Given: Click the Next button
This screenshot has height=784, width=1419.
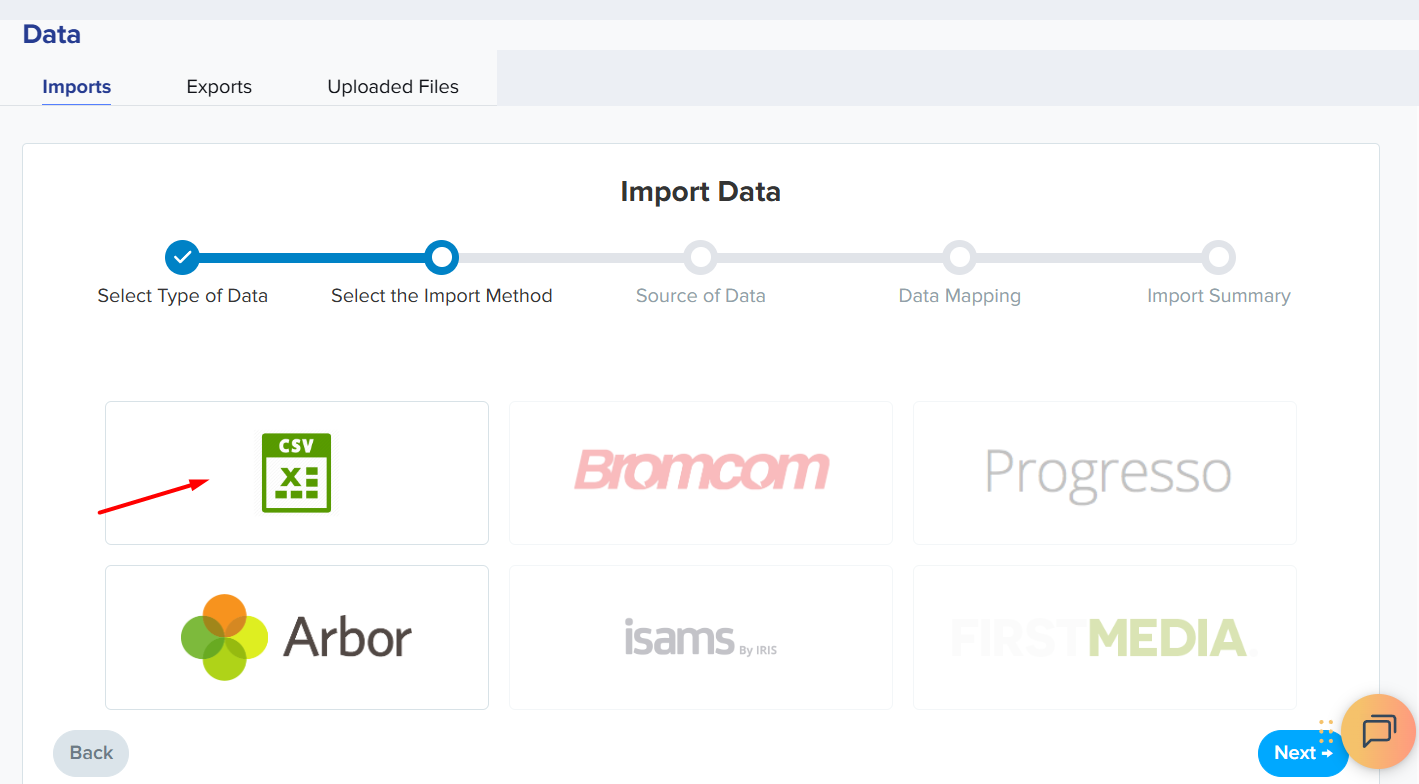Looking at the screenshot, I should [x=1302, y=753].
